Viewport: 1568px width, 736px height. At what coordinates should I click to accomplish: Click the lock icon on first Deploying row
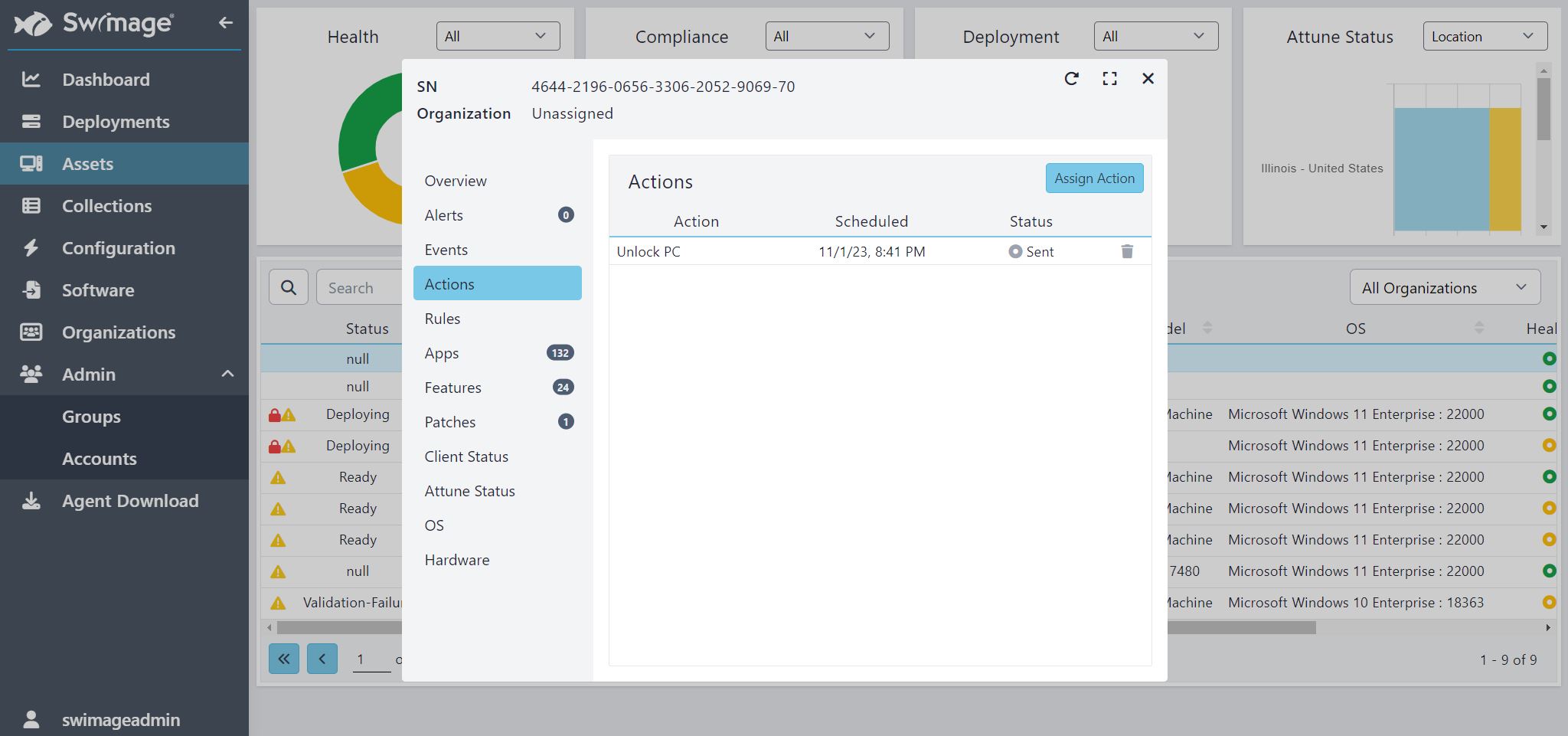[274, 414]
